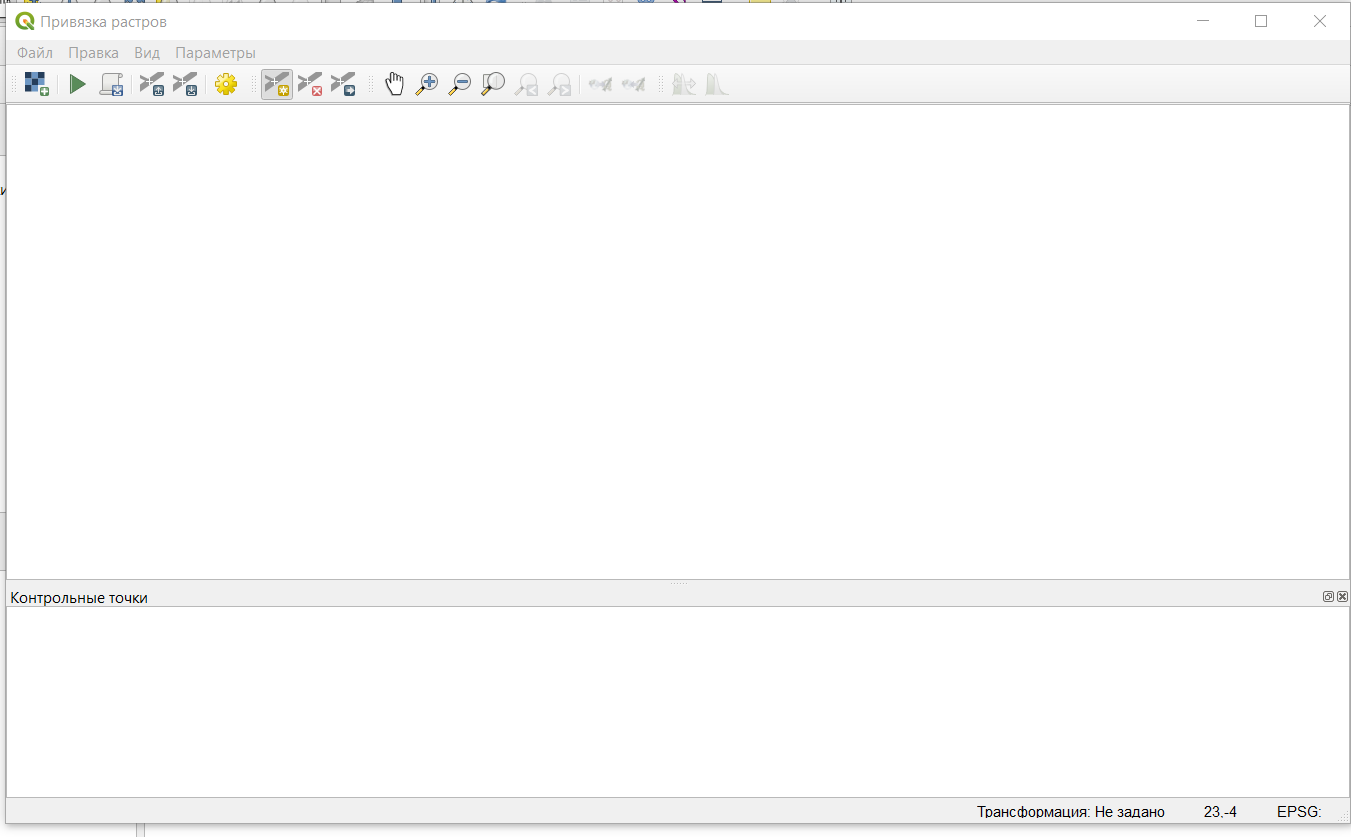
Task: Open the Вид menu
Action: tap(147, 53)
